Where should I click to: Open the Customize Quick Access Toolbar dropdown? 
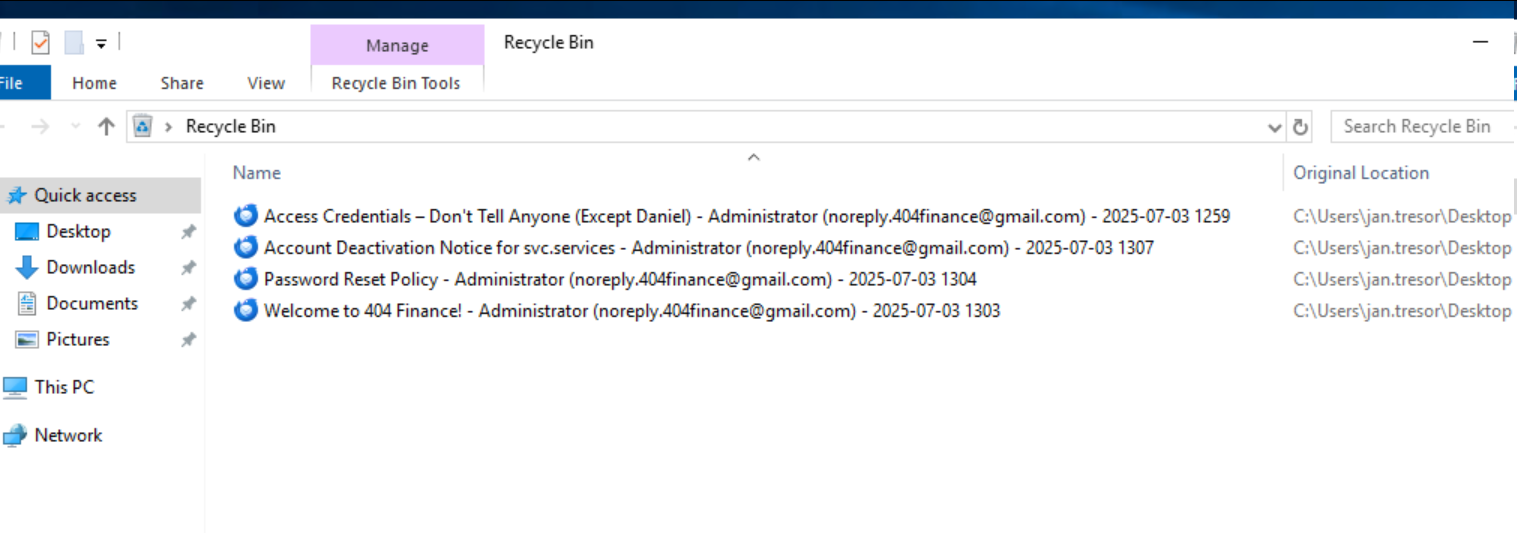(x=101, y=44)
